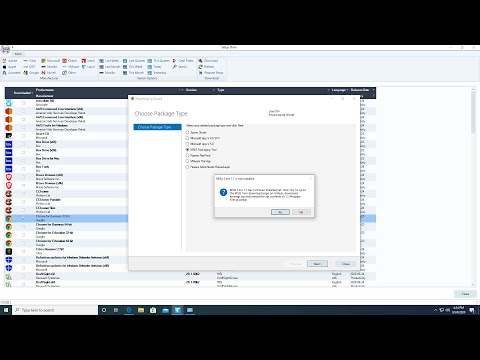
Task: Click No in MSIX Core dialog
Action: (301, 212)
